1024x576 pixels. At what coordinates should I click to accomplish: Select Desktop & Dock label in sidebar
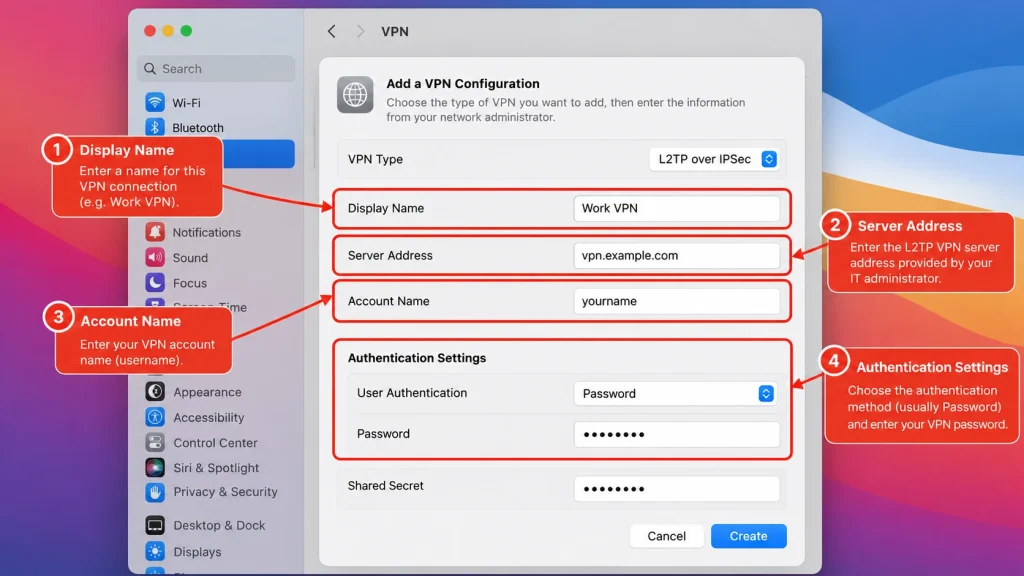219,525
